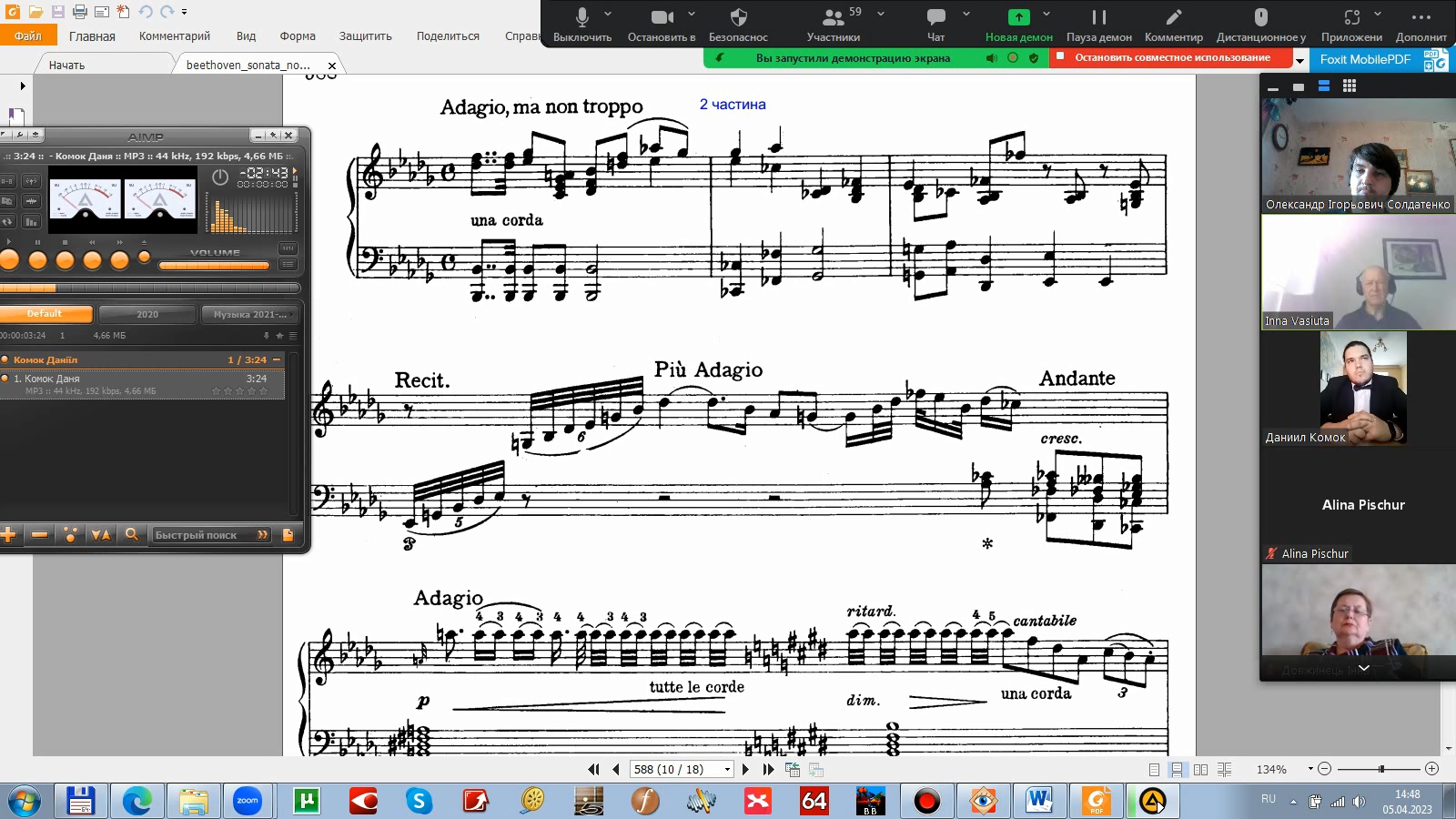Click the AIMP play button
This screenshot has width=1456, height=819.
[9, 260]
